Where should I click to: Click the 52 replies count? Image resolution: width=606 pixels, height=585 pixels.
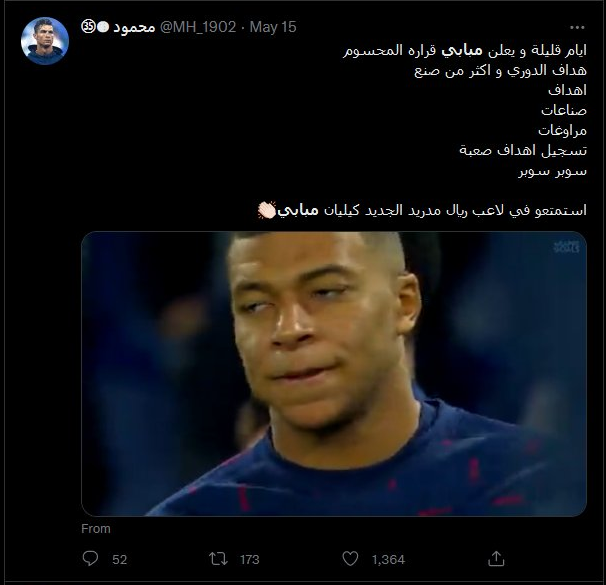pyautogui.click(x=119, y=559)
